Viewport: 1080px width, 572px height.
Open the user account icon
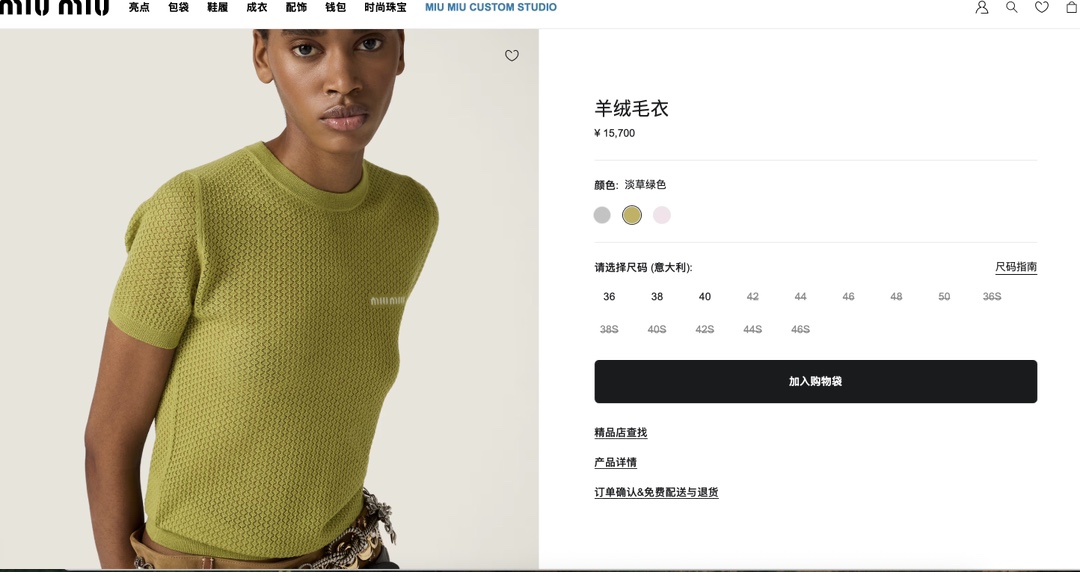(x=982, y=7)
